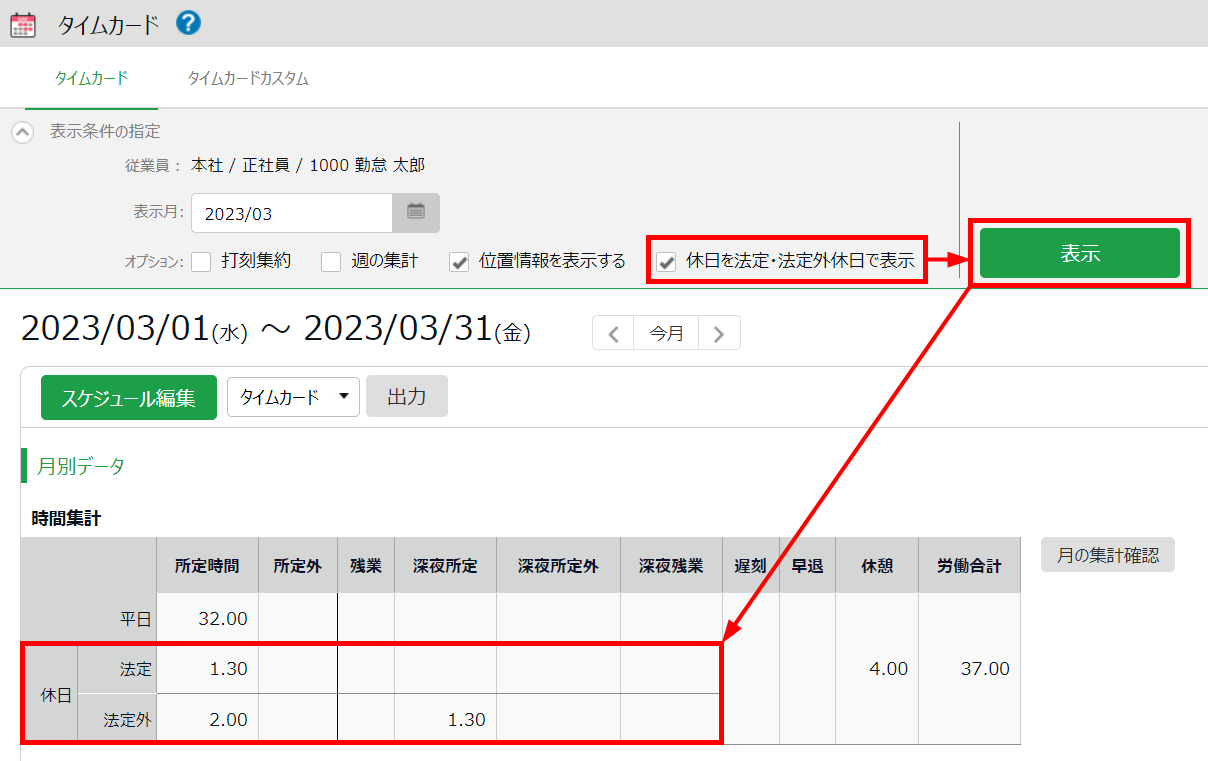1208x761 pixels.
Task: Switch to the タイムカードカスタム tab
Action: (x=248, y=79)
